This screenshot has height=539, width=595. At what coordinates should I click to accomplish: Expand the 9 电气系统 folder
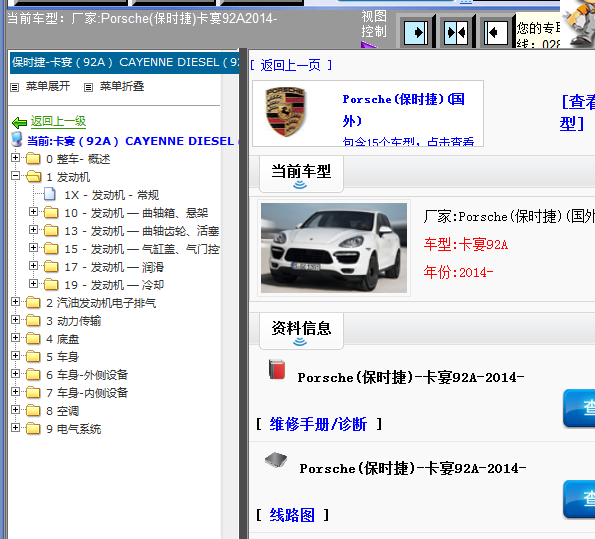tap(15, 428)
